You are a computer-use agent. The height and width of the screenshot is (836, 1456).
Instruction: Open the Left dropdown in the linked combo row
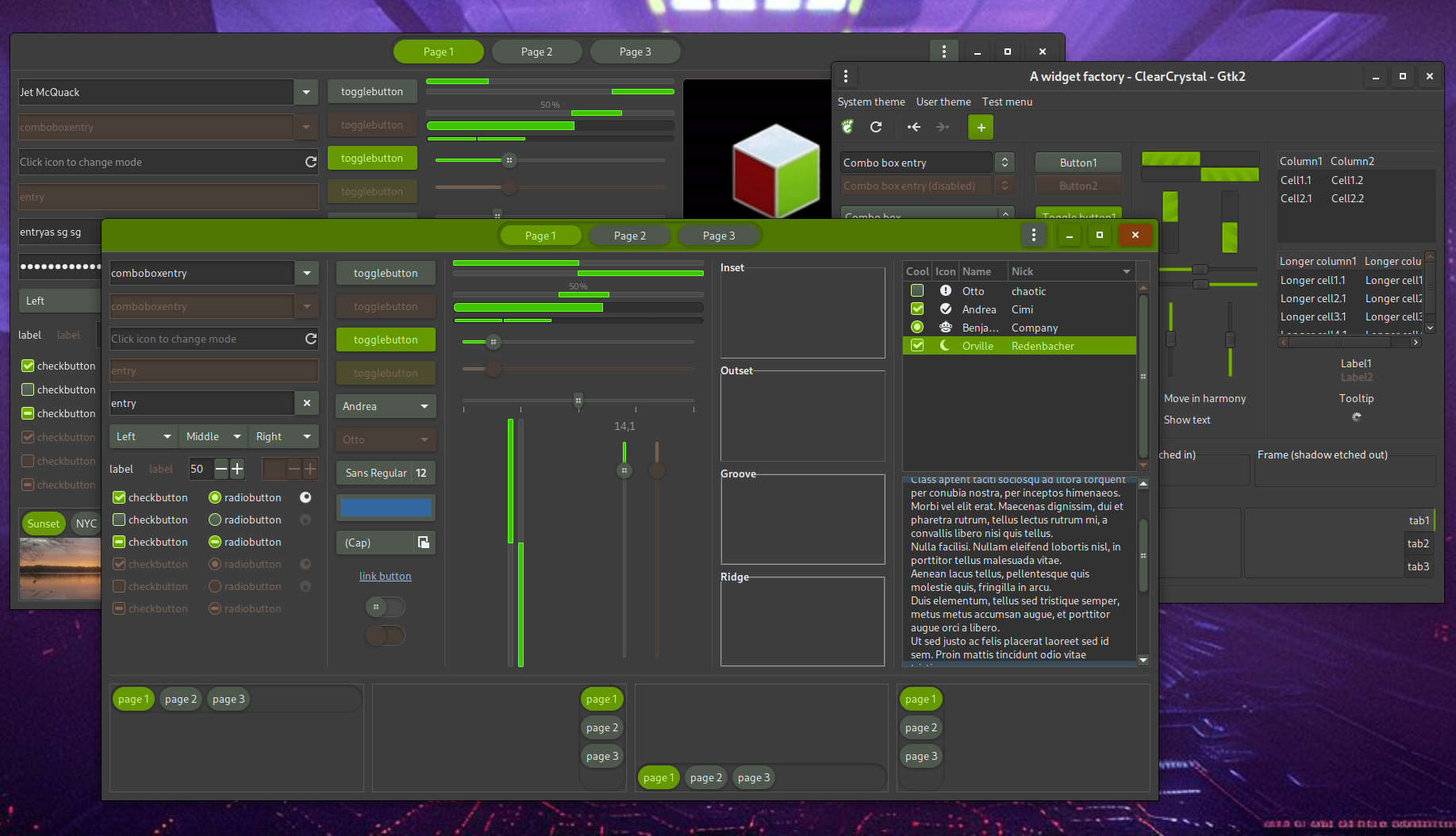coord(144,436)
